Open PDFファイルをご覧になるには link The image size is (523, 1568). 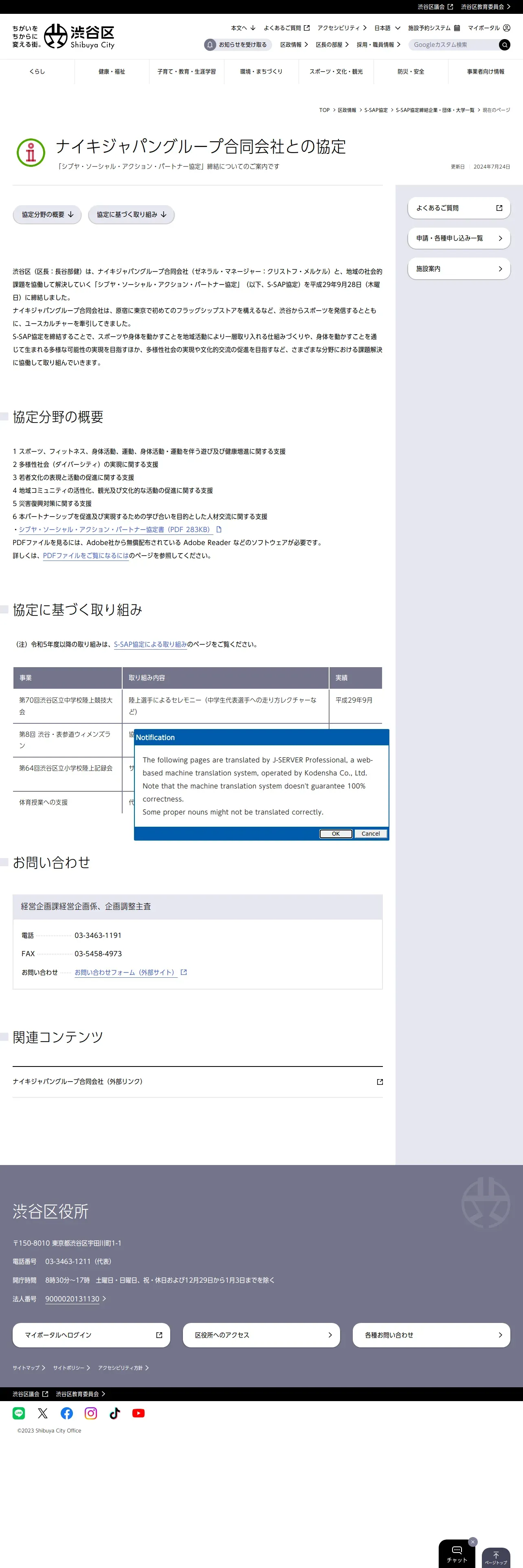click(x=86, y=556)
